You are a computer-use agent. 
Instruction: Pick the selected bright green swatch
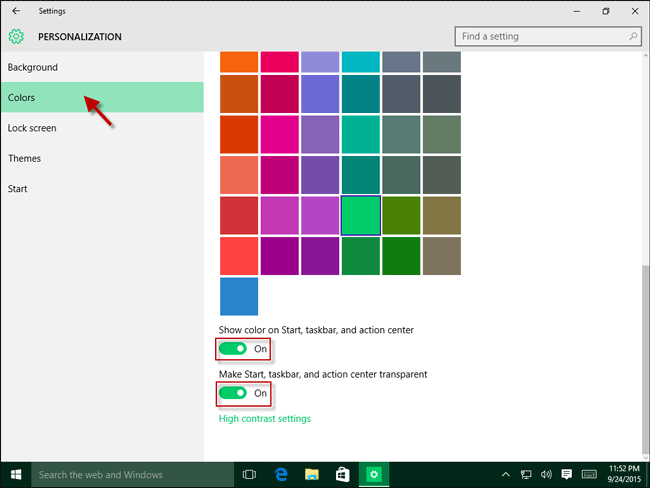(361, 216)
